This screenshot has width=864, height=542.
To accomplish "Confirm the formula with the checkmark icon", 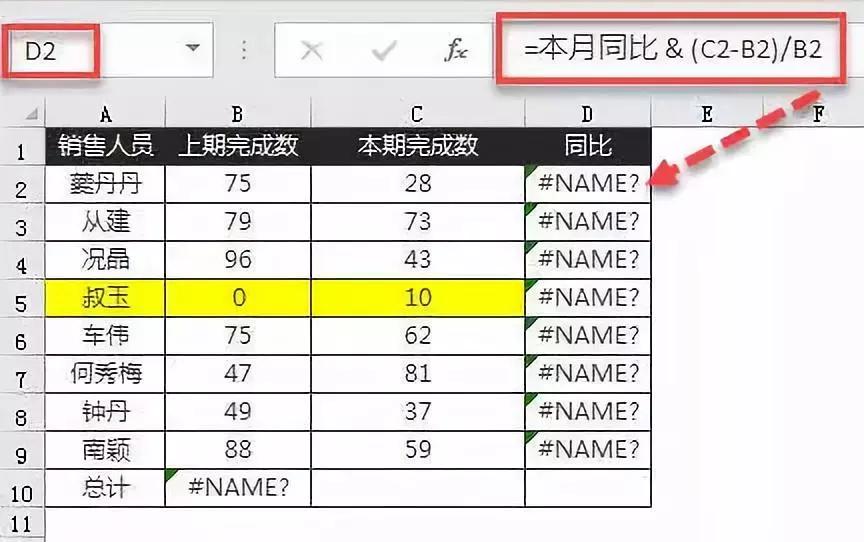I will (384, 51).
